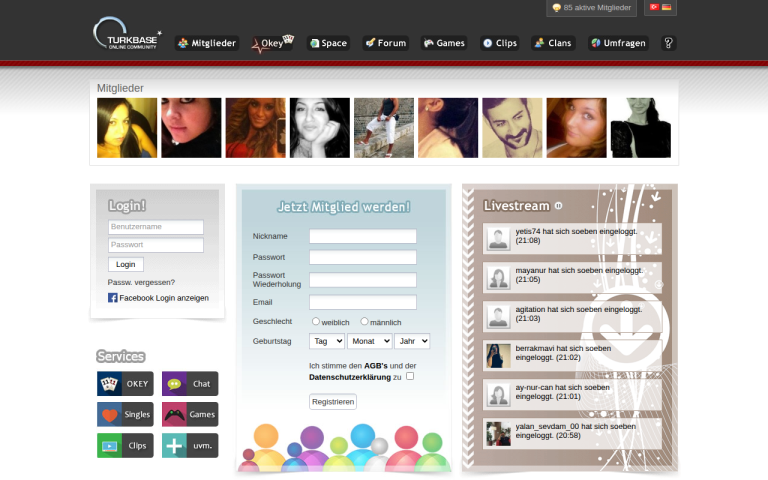
Task: Click the mayanur login entry text
Action: click(579, 275)
